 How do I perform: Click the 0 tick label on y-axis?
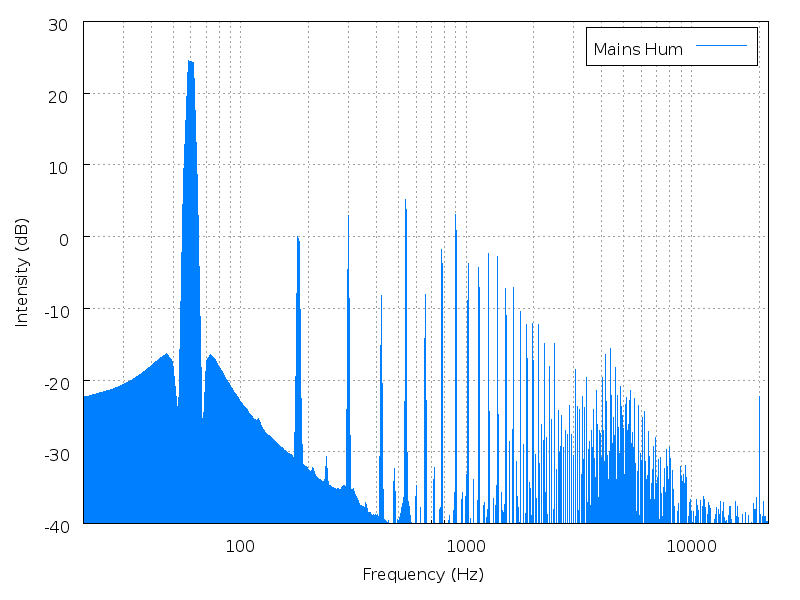pyautogui.click(x=60, y=237)
